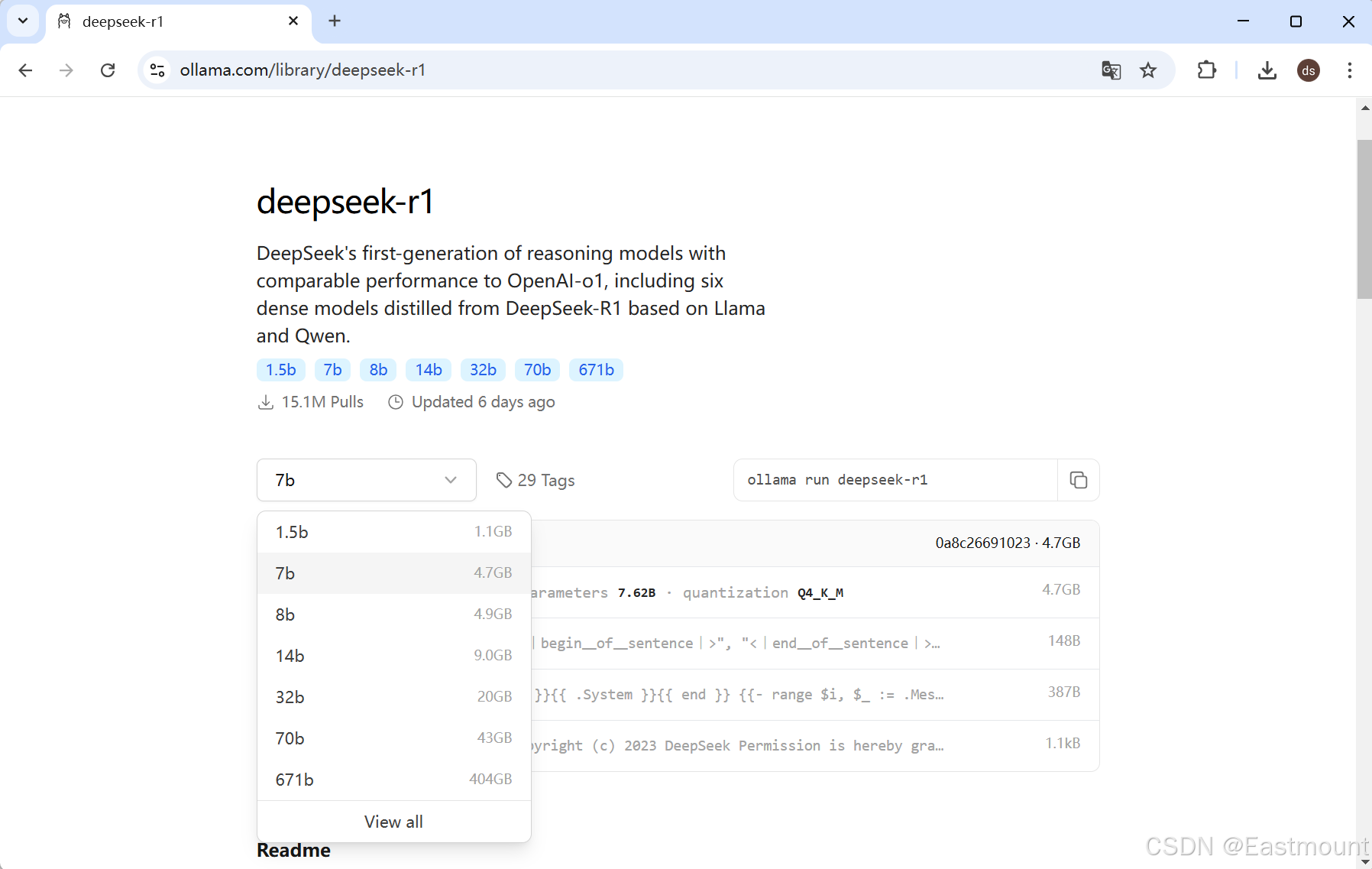
Task: Open the browser extensions puzzle icon
Action: 1206,70
